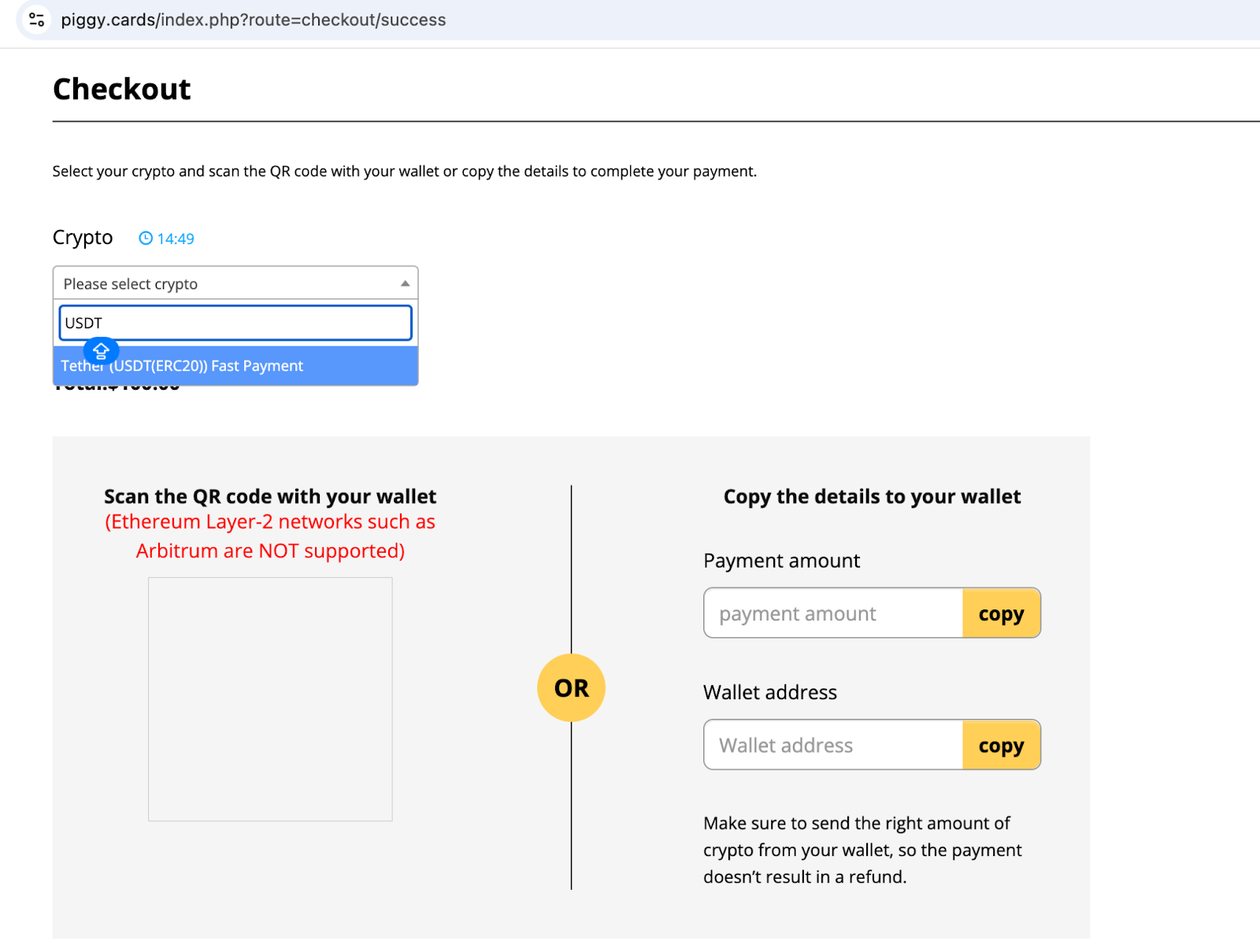This screenshot has height=952, width=1260.
Task: Click the dropdown arrow of the crypto selector
Action: click(405, 283)
